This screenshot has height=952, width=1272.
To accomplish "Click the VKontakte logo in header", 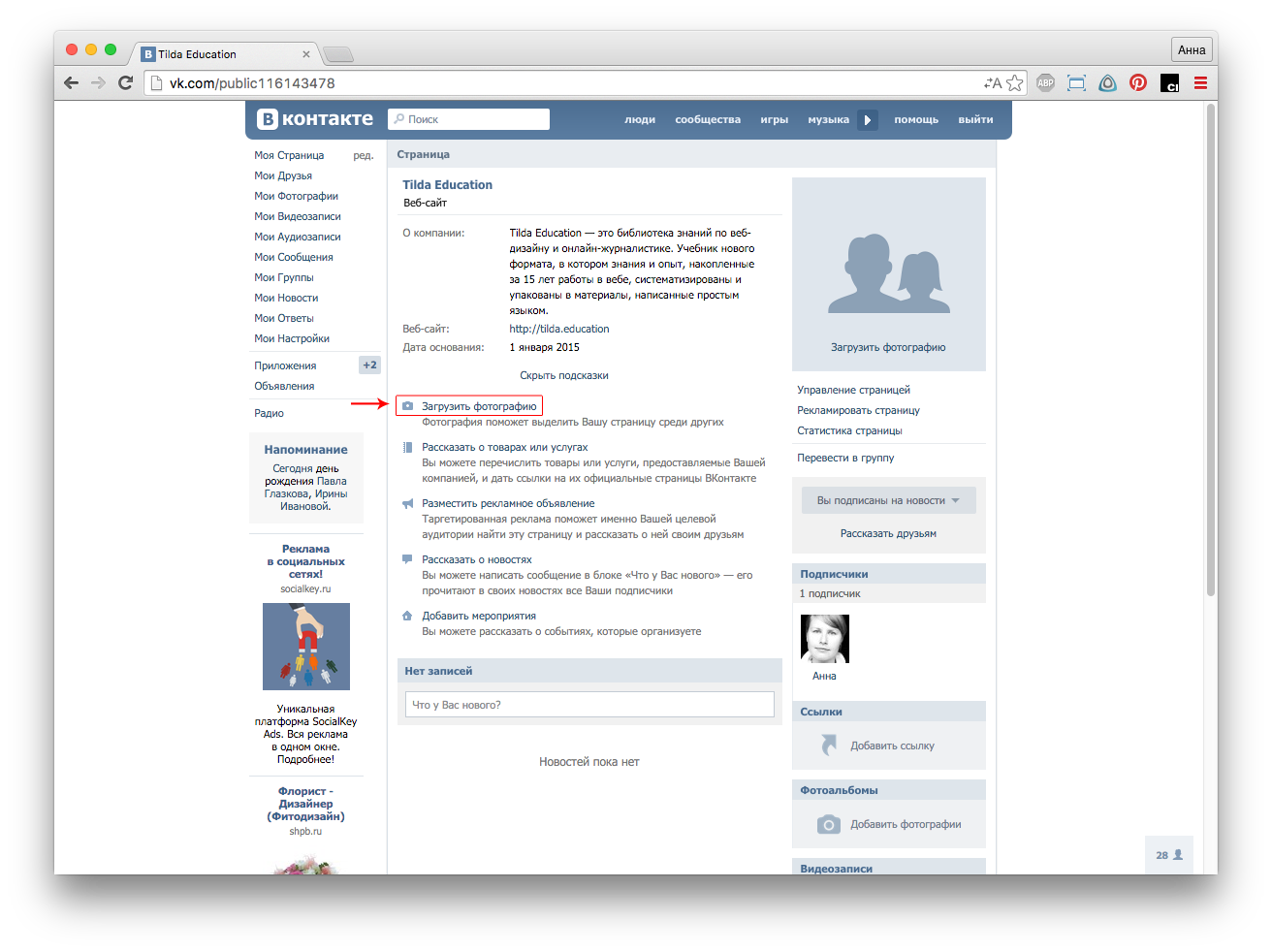I will [x=315, y=119].
